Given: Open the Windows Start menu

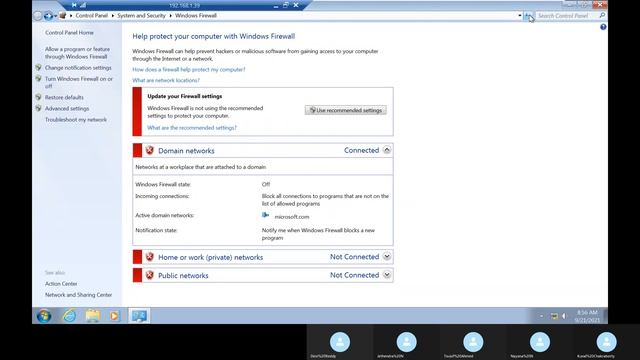Looking at the screenshot, I should [44, 316].
